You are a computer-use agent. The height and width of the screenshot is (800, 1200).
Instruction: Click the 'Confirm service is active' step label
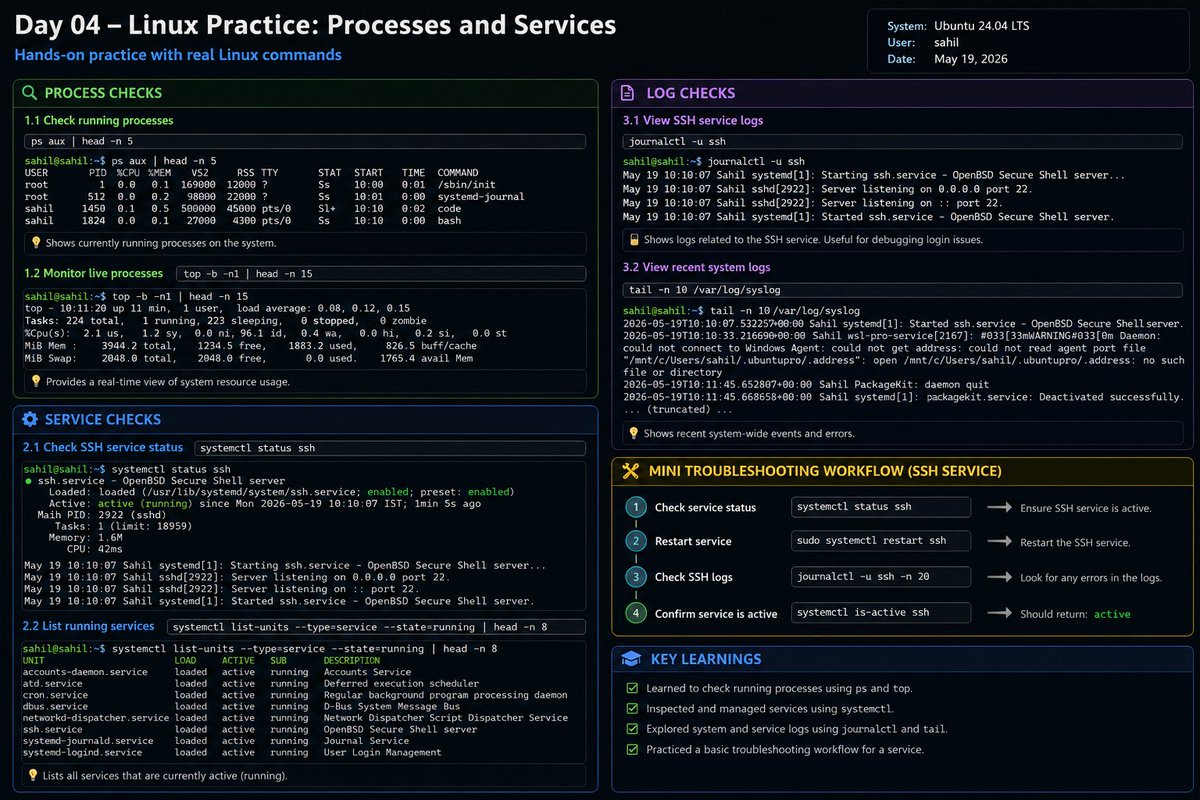(716, 613)
